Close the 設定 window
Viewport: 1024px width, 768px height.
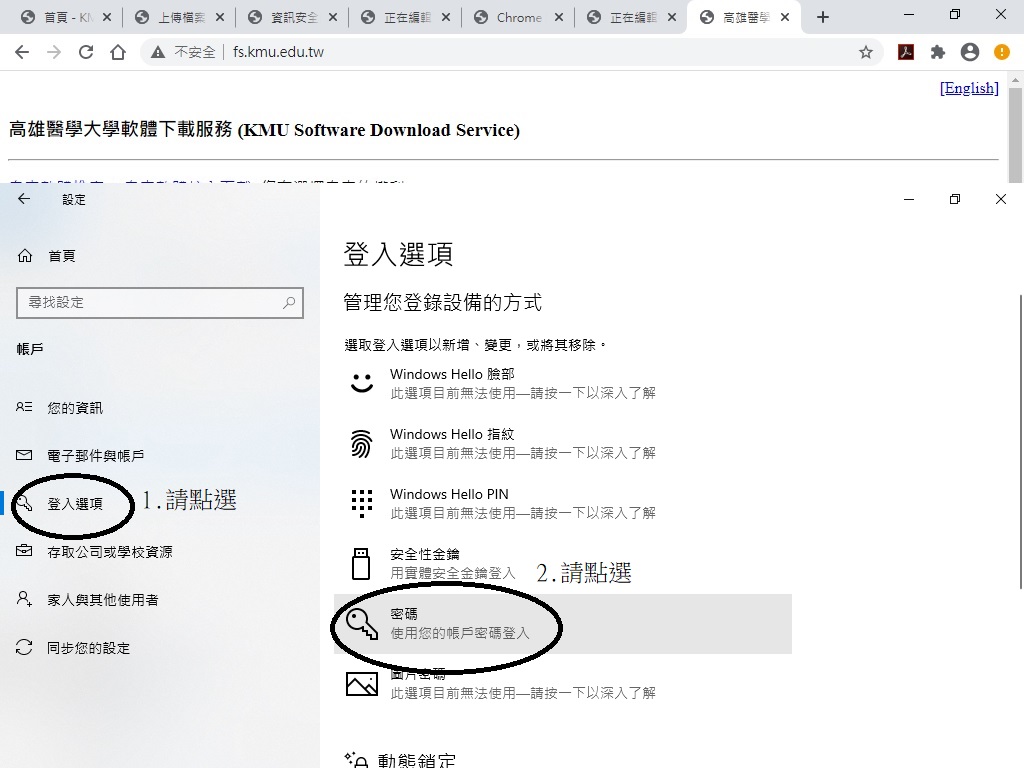pos(1000,199)
